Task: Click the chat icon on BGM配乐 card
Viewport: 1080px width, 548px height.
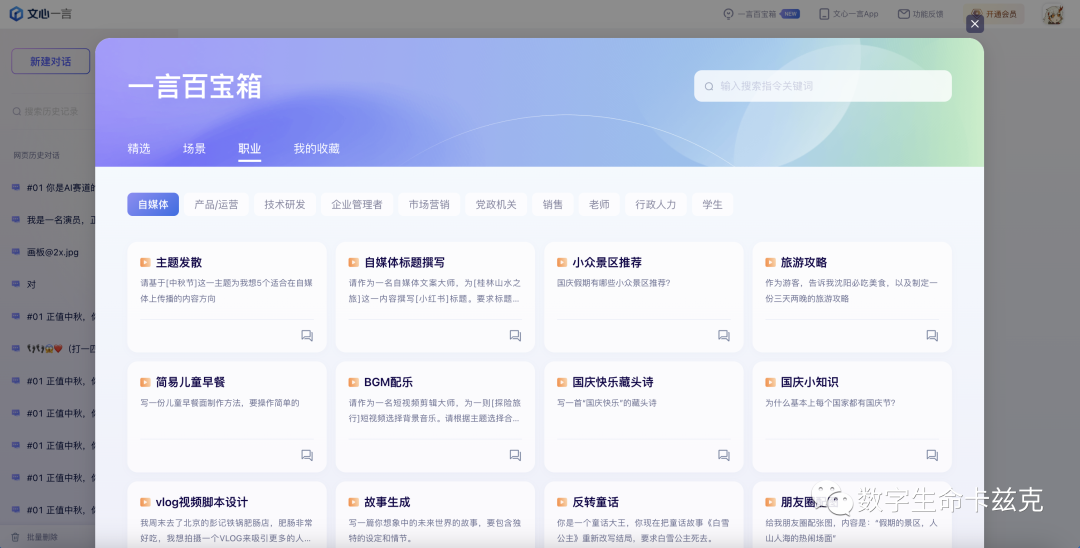Action: pyautogui.click(x=515, y=455)
